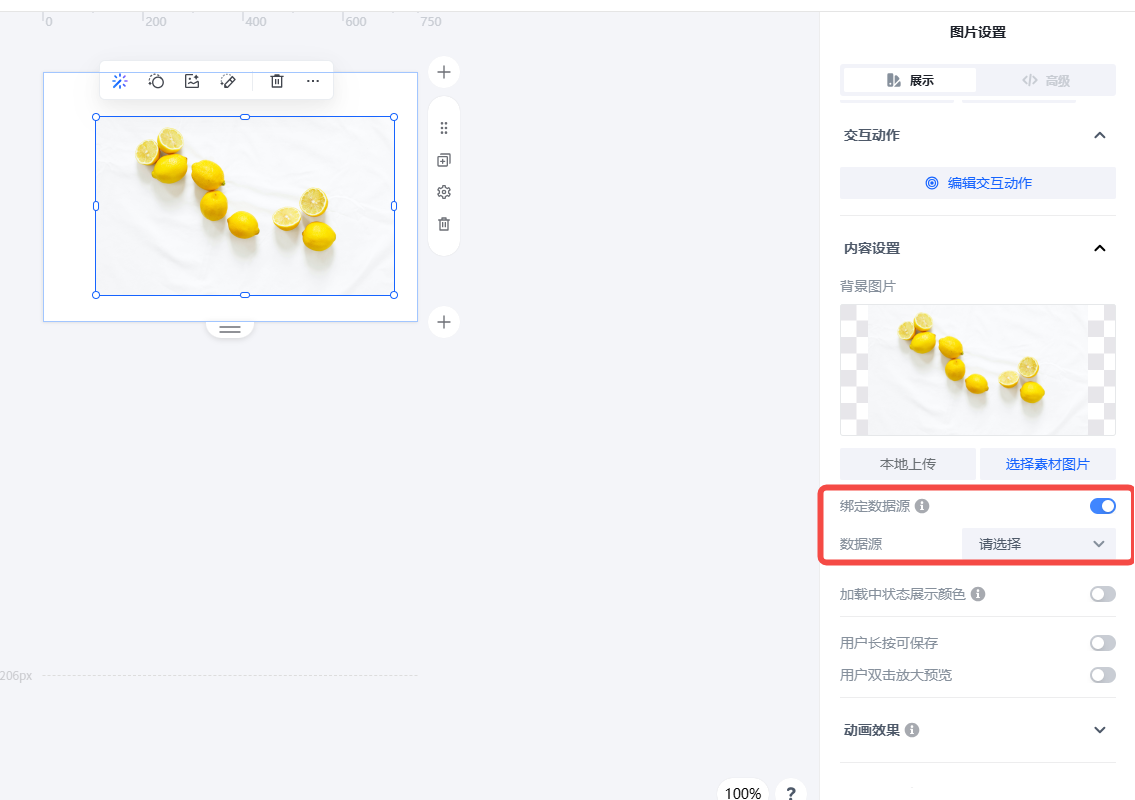
Task: Delete image using toolbar trash icon
Action: (277, 81)
